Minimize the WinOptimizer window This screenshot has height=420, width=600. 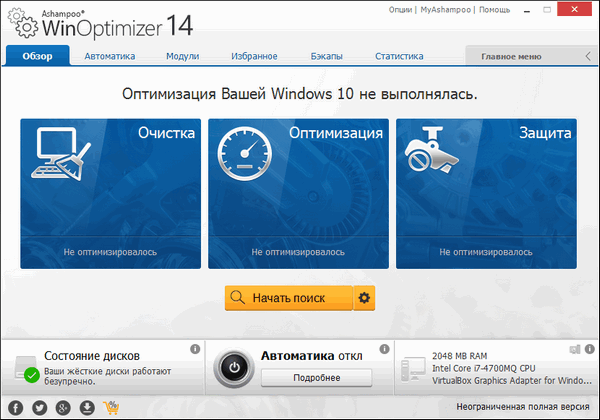pos(527,10)
